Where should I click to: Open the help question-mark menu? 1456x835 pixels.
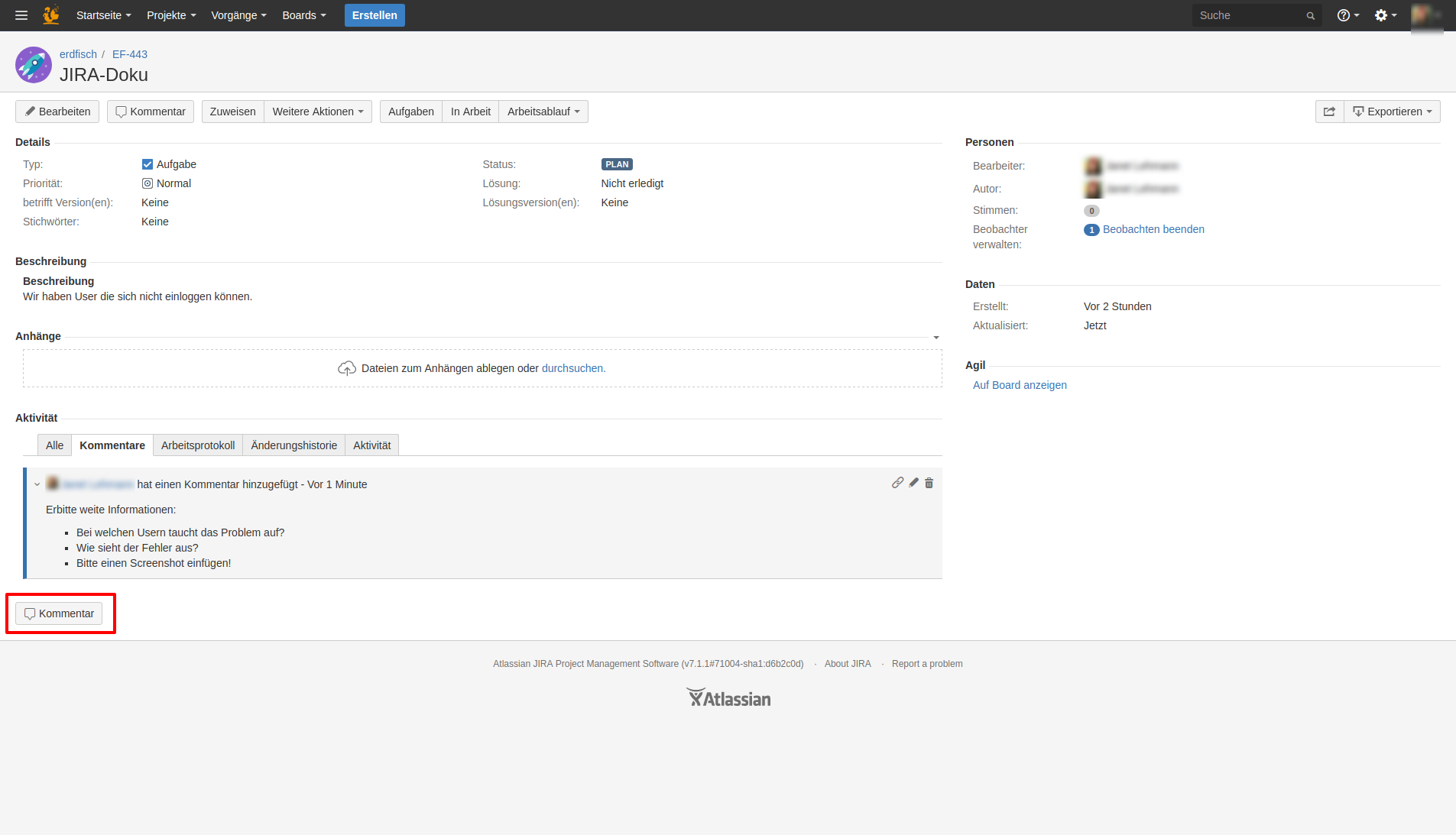point(1348,15)
